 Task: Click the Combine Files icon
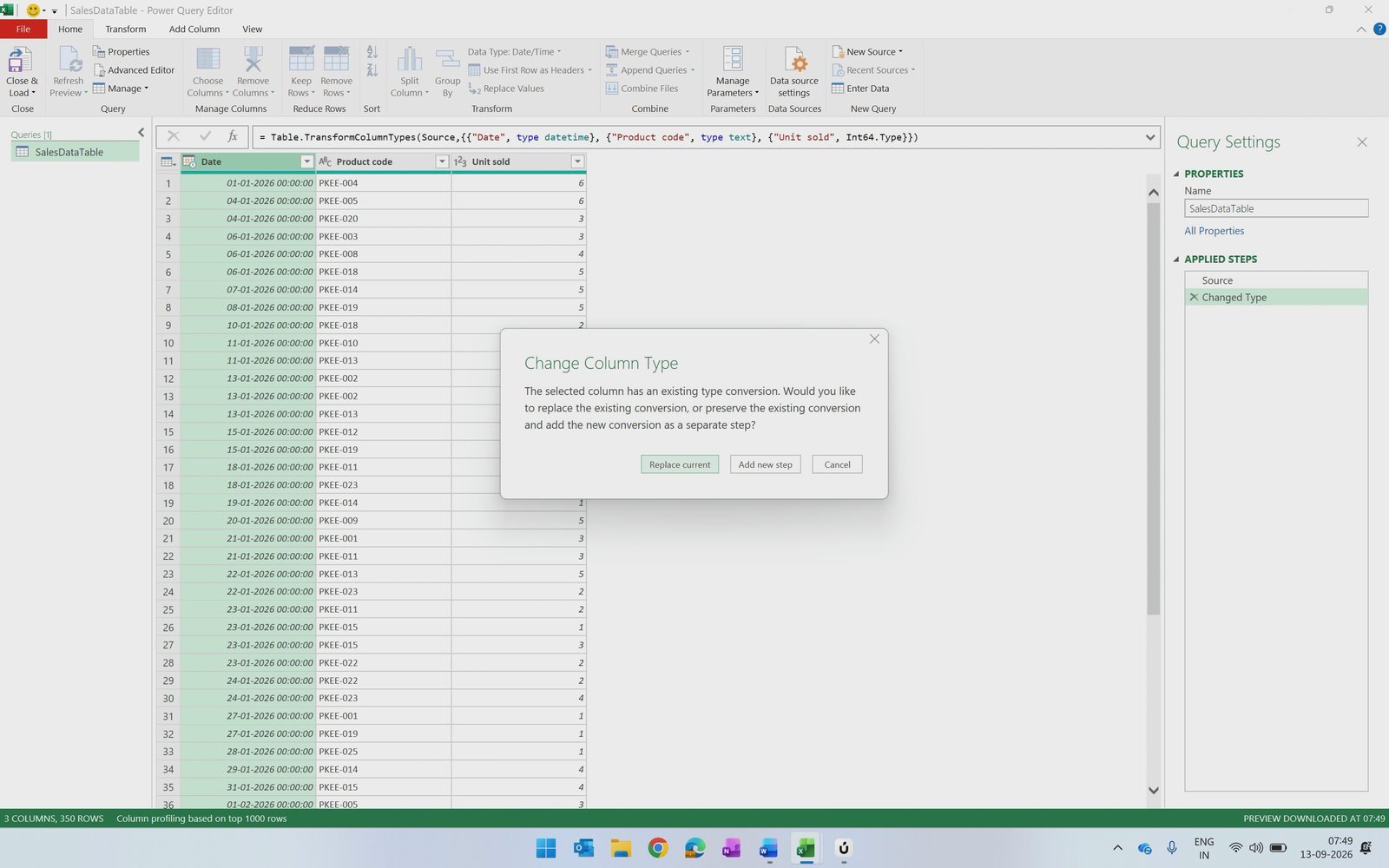[612, 89]
